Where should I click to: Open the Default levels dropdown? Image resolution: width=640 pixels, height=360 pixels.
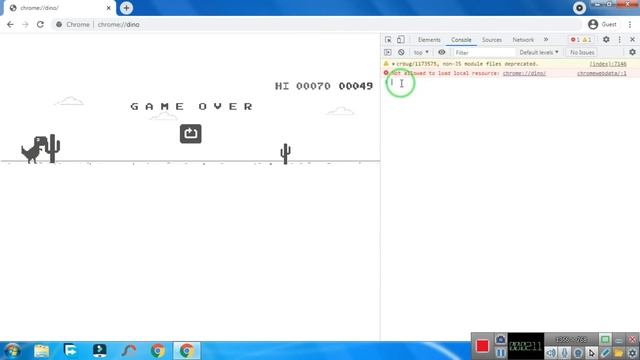539,52
